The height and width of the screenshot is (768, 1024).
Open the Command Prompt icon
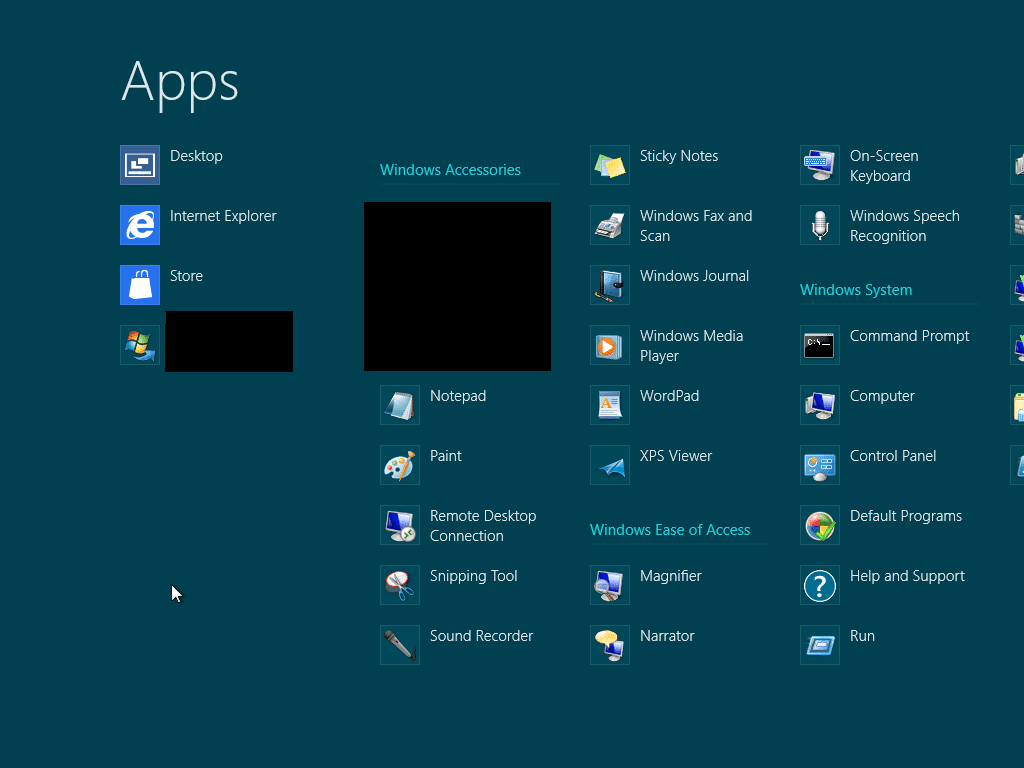(820, 345)
